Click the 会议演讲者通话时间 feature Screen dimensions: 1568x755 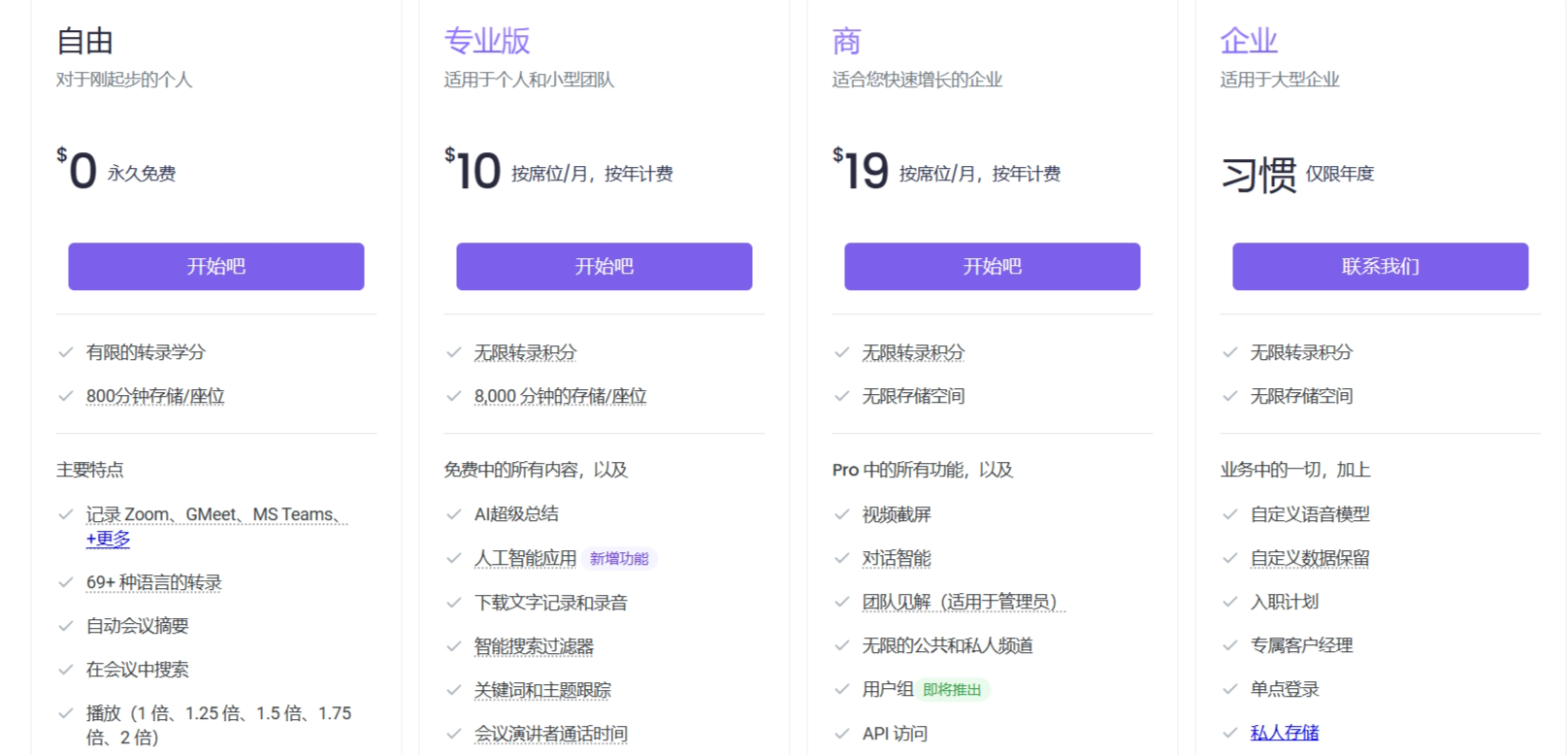[x=550, y=734]
